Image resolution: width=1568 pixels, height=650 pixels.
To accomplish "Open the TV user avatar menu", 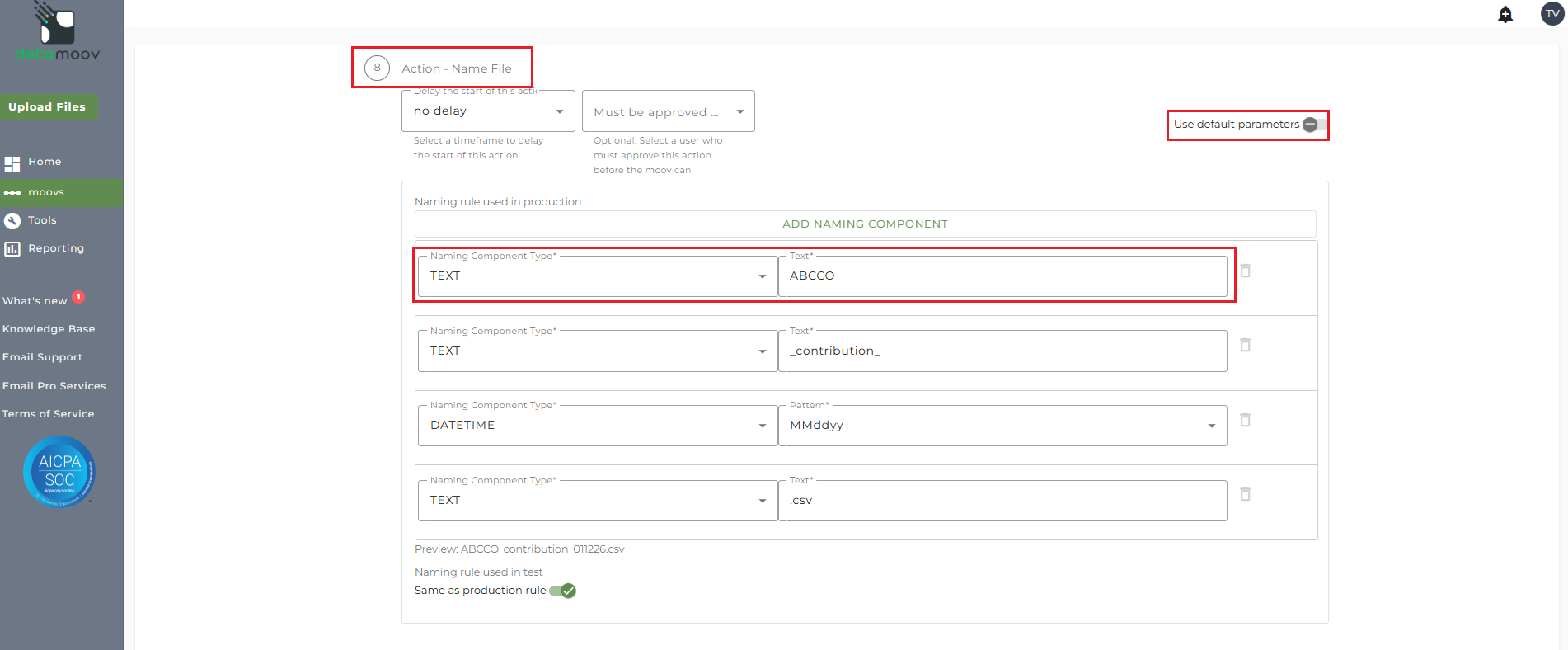I will click(x=1552, y=14).
